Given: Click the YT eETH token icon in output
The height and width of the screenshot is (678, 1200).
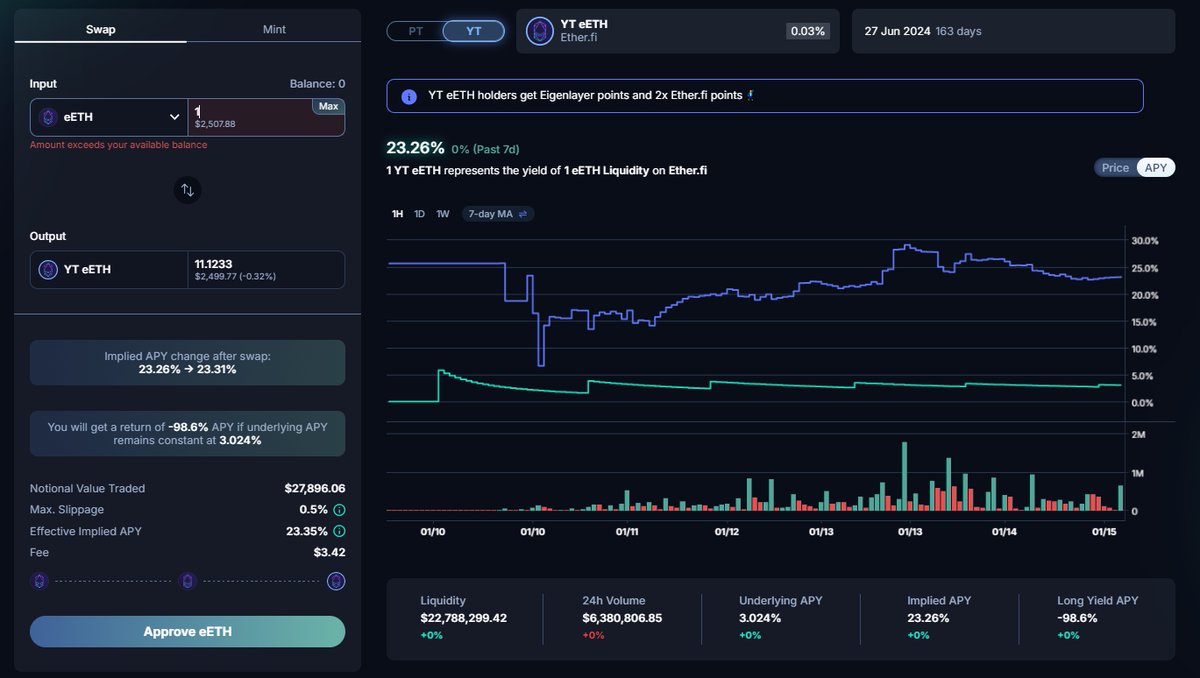Looking at the screenshot, I should pyautogui.click(x=48, y=269).
